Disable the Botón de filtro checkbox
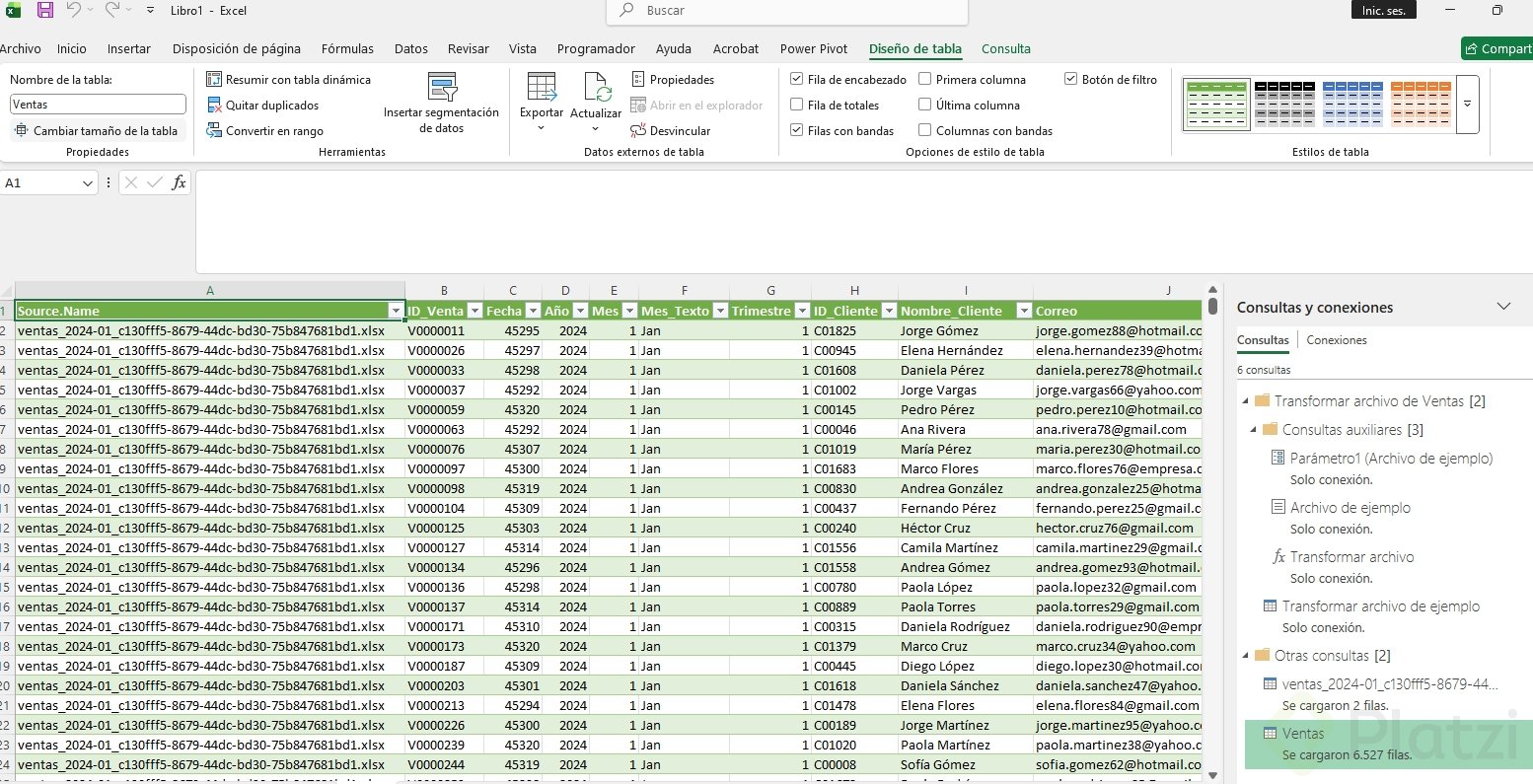 pos(1071,80)
